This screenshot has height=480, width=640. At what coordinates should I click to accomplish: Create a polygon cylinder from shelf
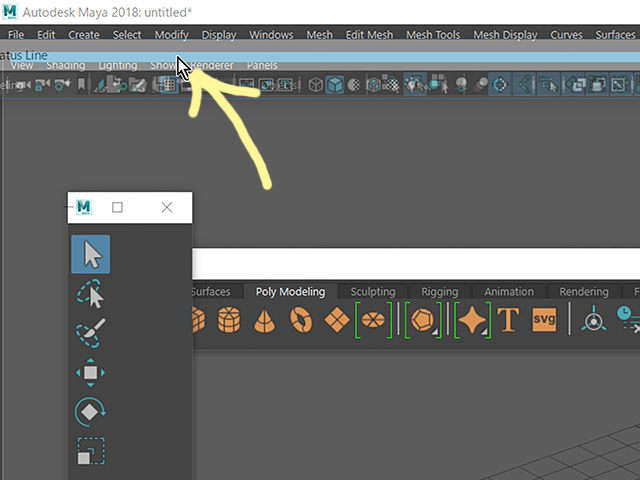point(229,320)
